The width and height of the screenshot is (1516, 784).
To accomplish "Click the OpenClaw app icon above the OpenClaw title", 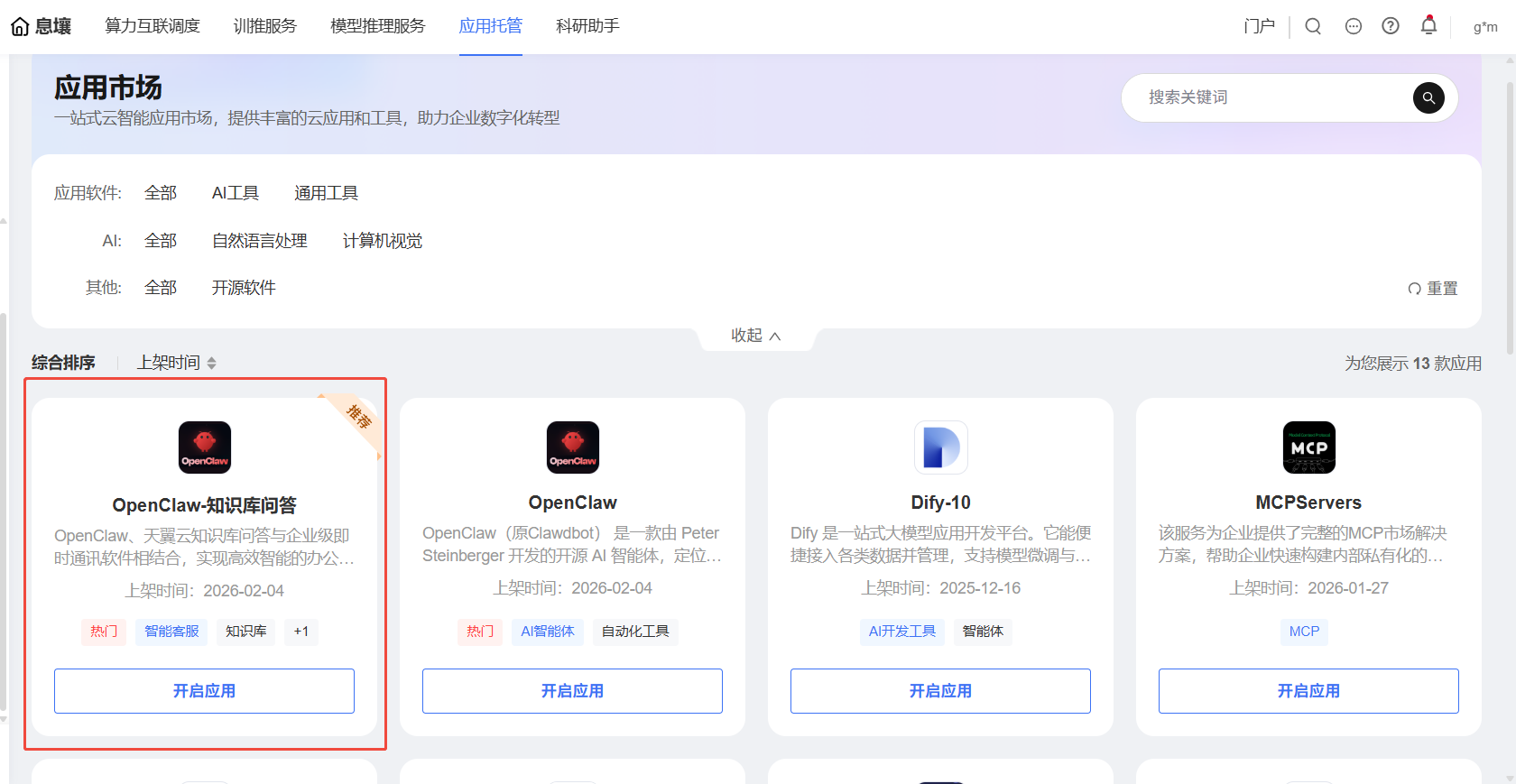I will 573,447.
